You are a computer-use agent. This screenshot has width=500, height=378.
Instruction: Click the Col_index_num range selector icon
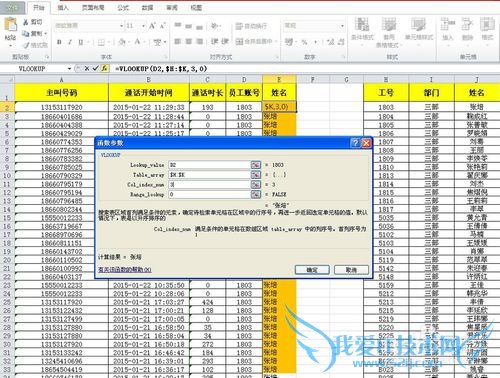256,184
